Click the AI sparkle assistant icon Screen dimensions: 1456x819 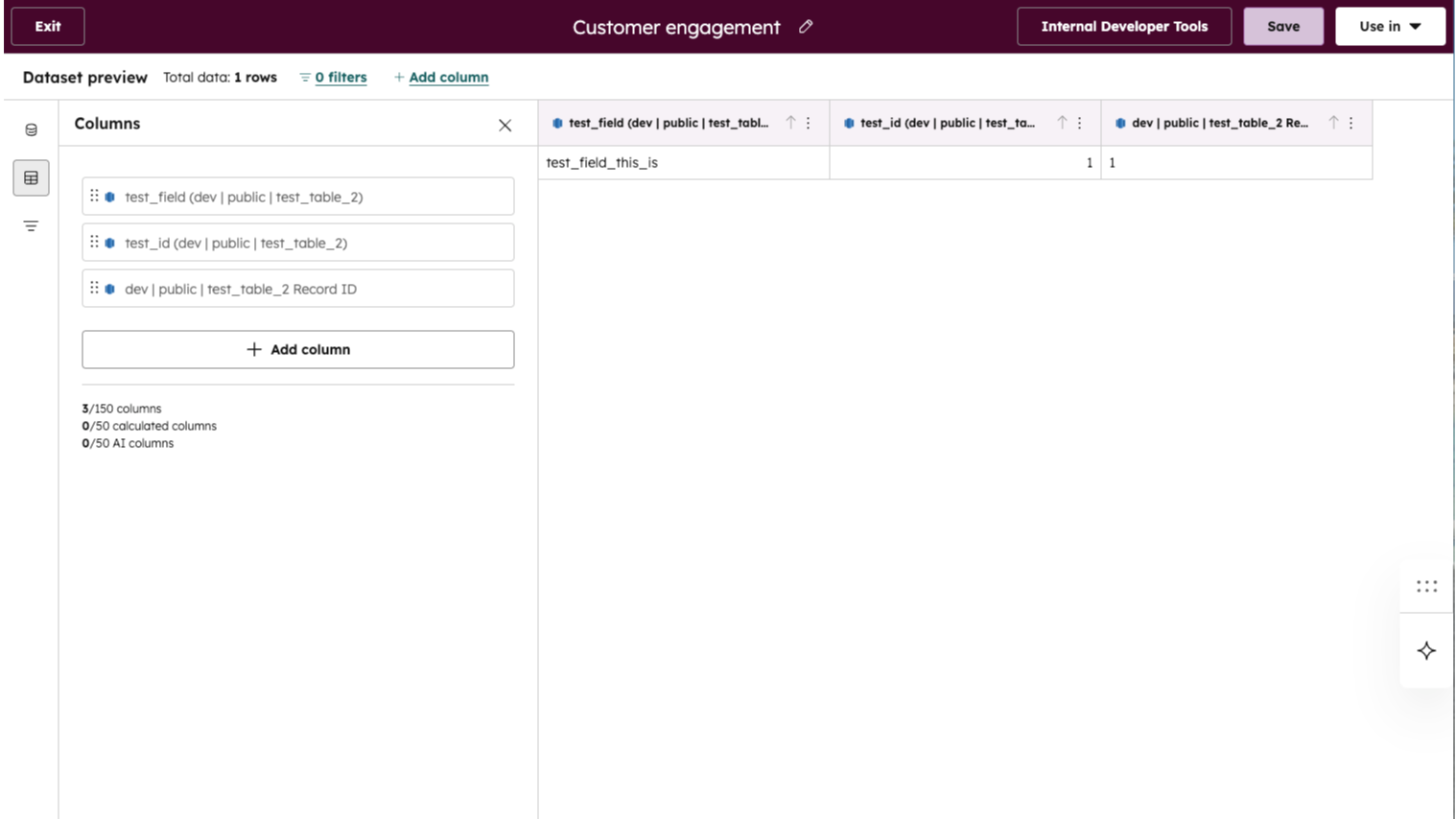click(x=1426, y=650)
